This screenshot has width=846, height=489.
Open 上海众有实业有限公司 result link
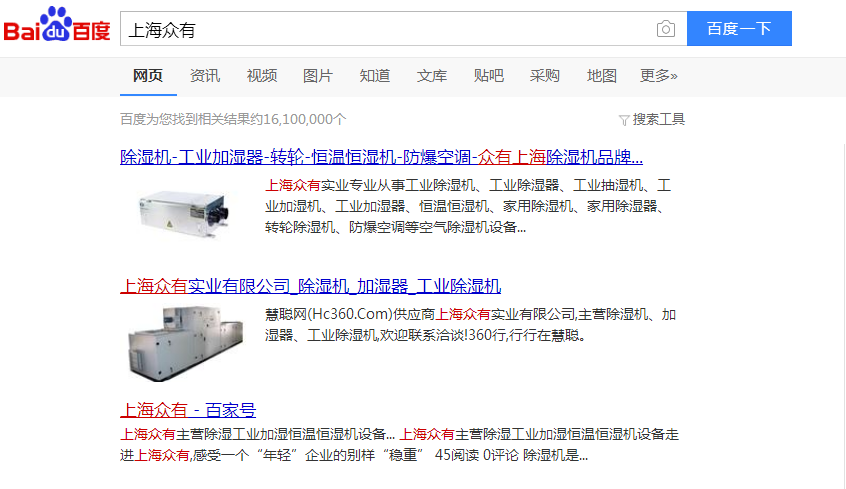[310, 286]
